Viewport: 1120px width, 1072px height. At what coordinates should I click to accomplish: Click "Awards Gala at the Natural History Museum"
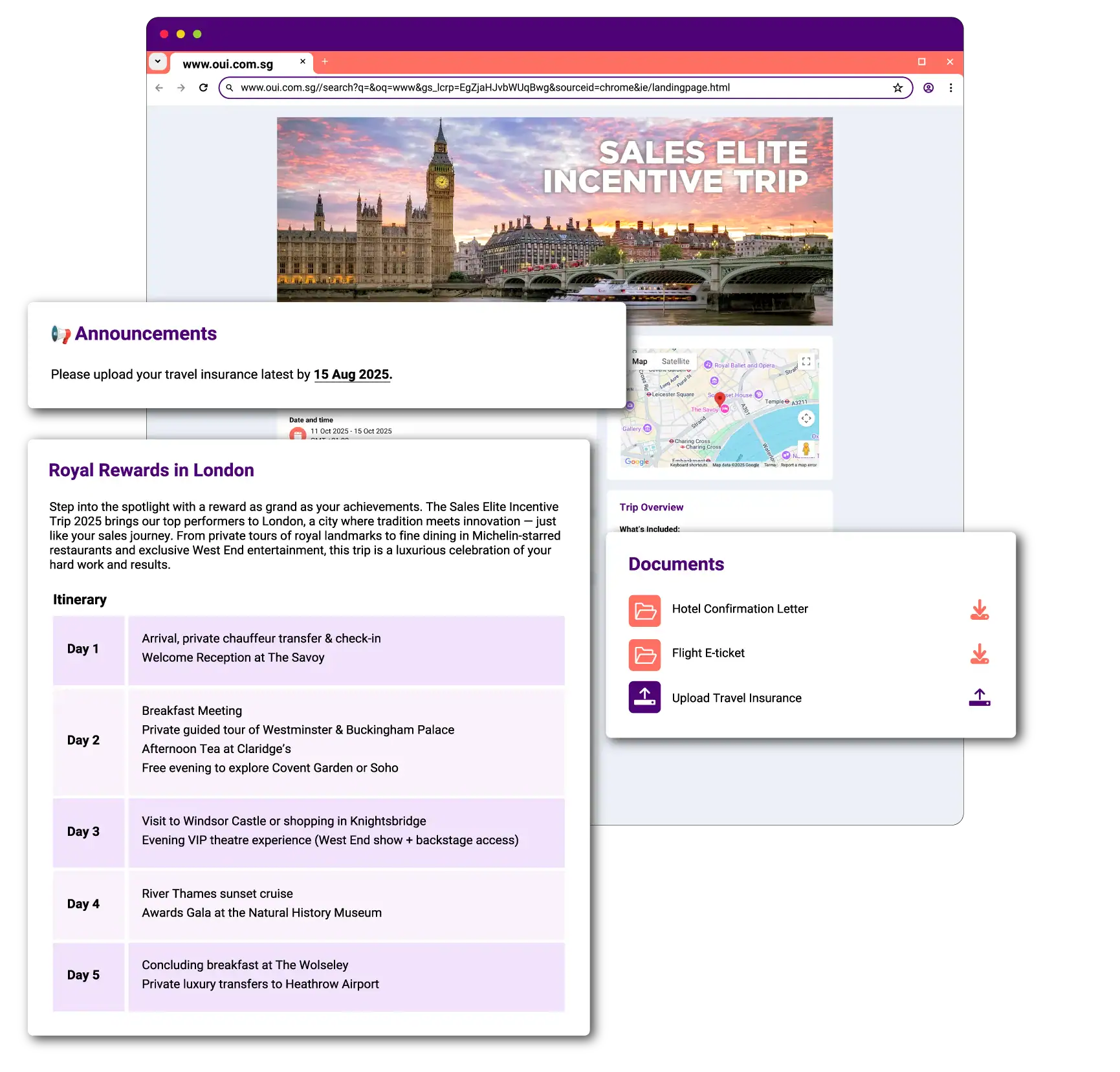pos(262,913)
